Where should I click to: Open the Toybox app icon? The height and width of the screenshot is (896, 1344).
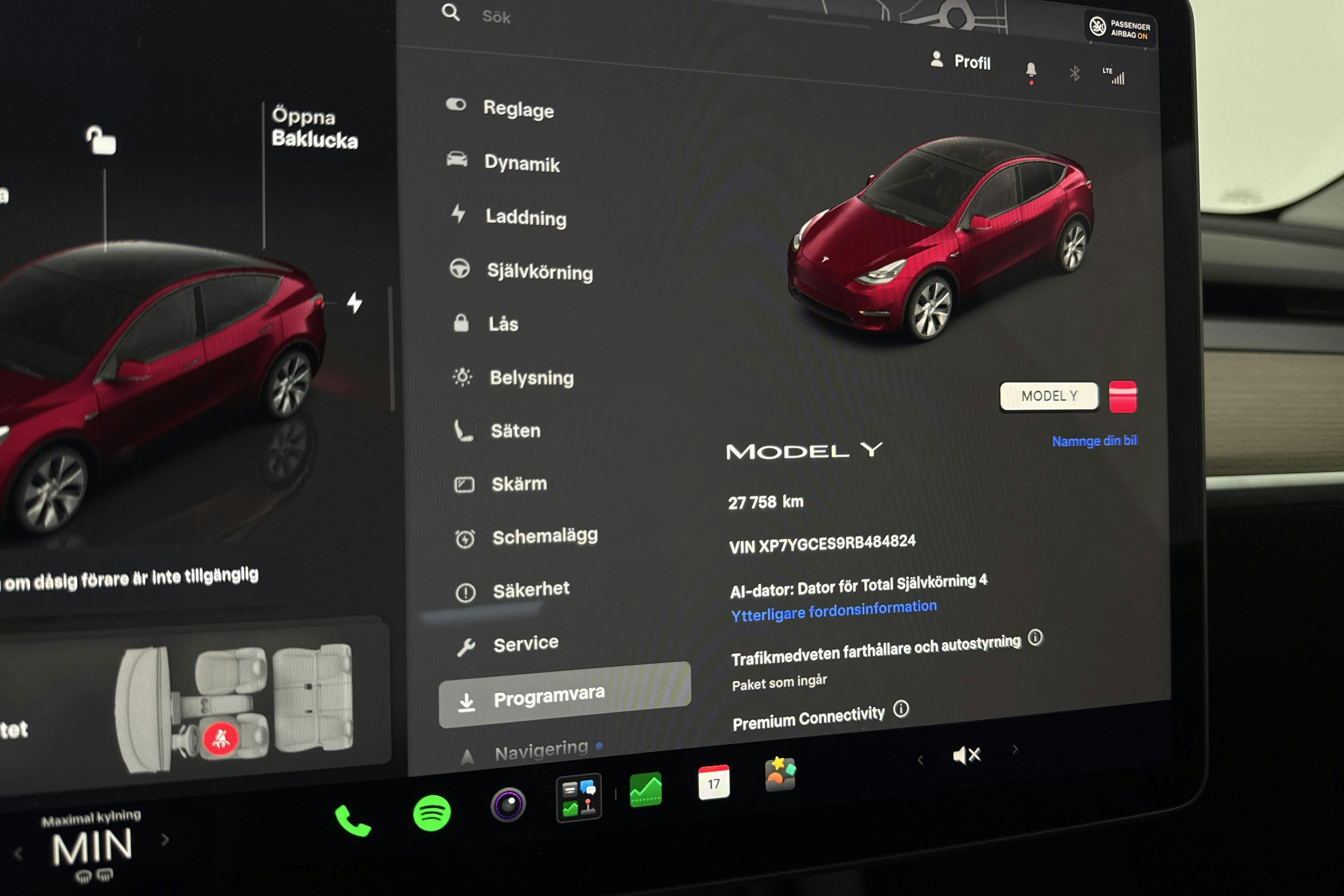(780, 774)
